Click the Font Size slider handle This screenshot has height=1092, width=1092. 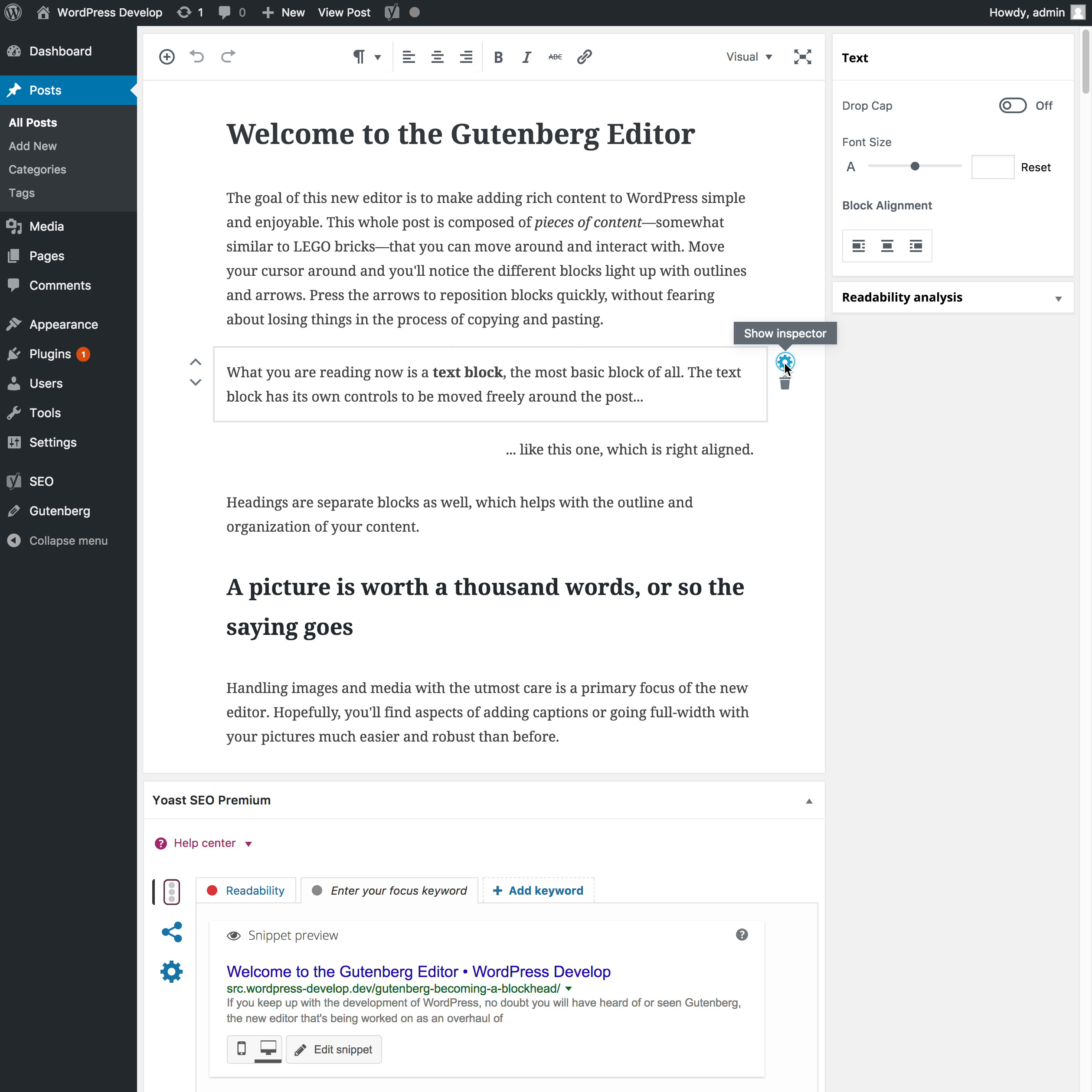coord(915,166)
